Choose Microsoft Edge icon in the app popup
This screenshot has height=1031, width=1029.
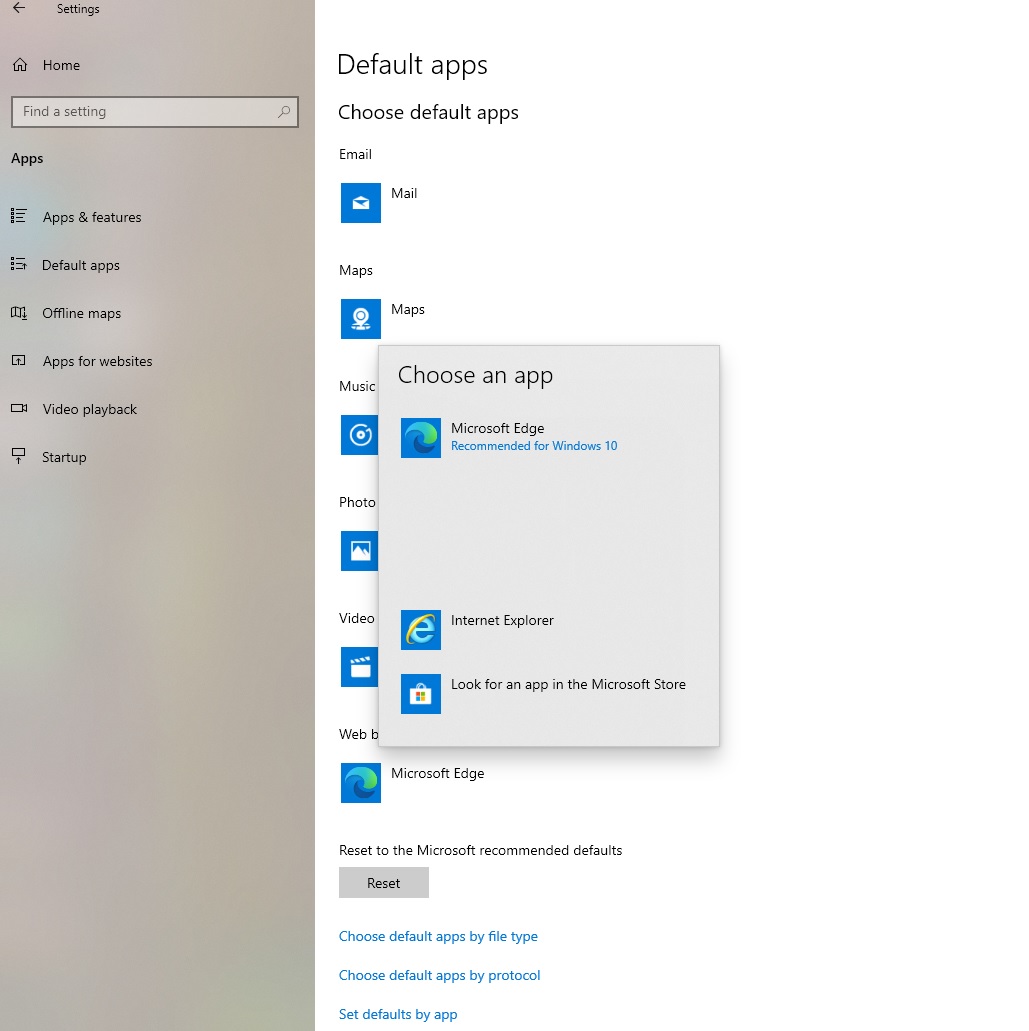click(x=421, y=438)
